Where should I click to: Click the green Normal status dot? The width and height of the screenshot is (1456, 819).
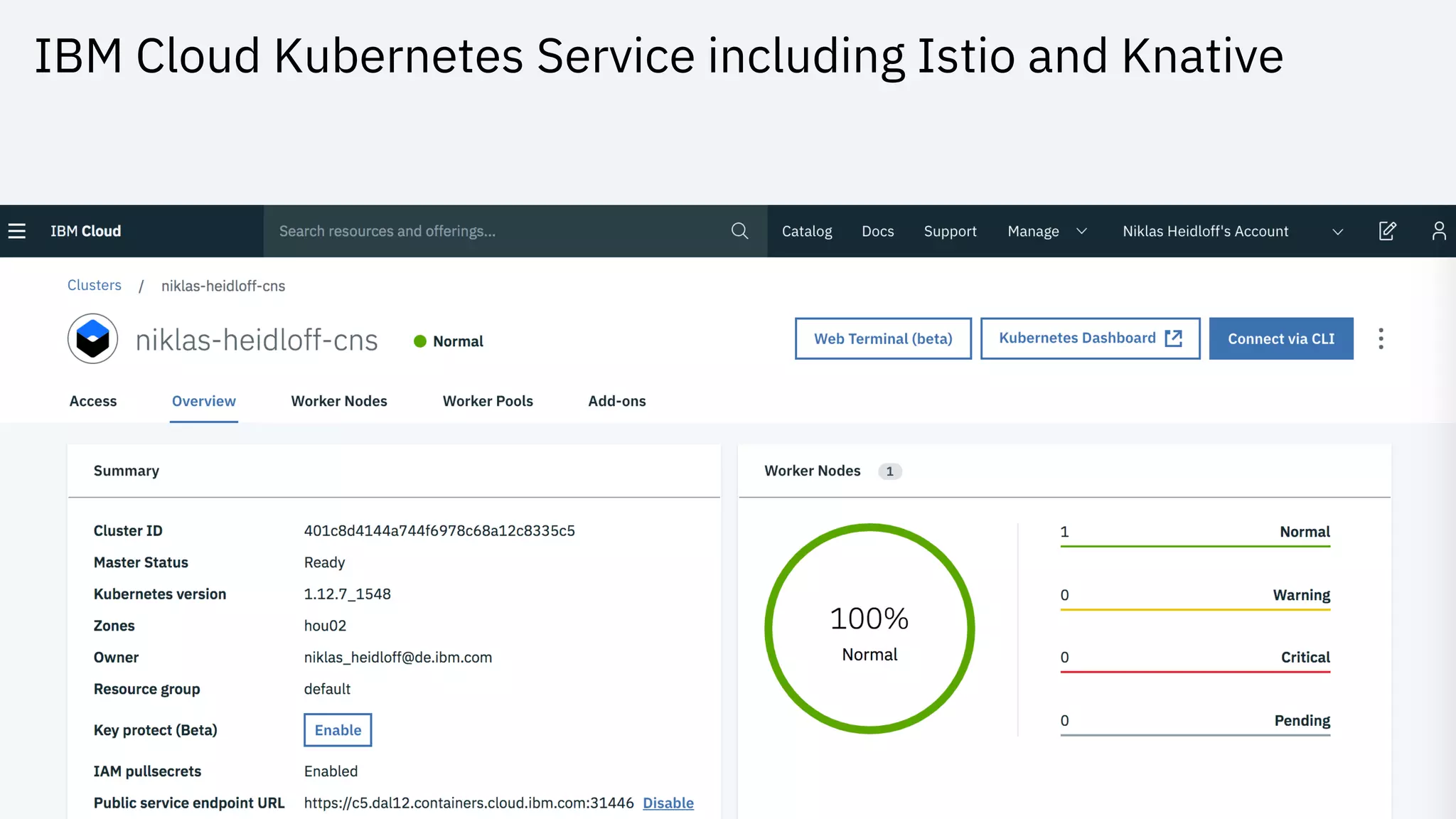[420, 341]
